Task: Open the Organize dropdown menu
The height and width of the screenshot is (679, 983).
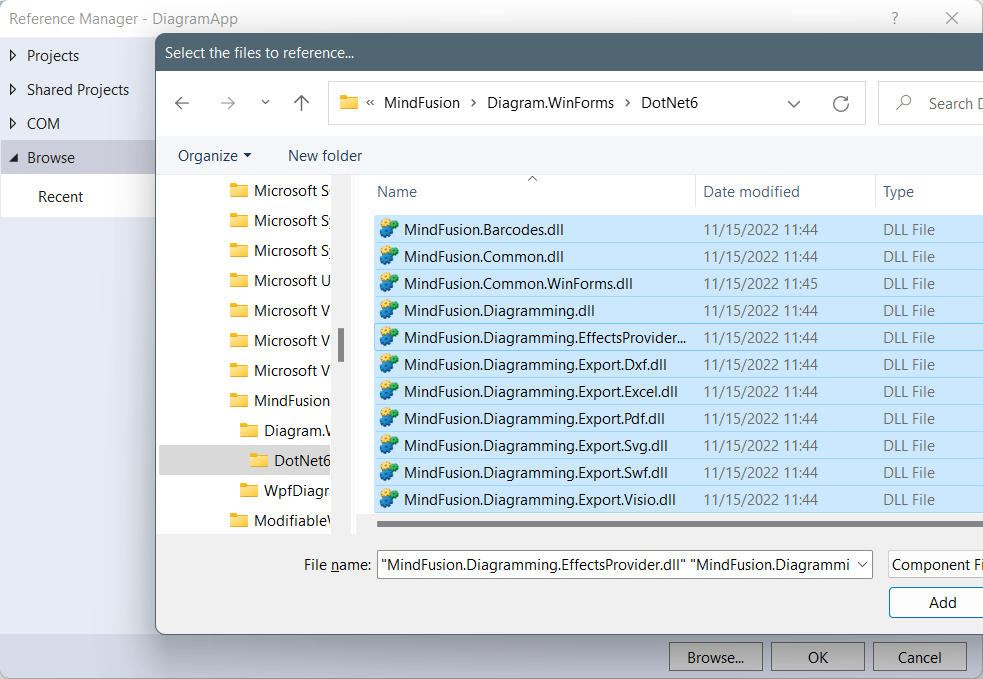Action: point(214,155)
